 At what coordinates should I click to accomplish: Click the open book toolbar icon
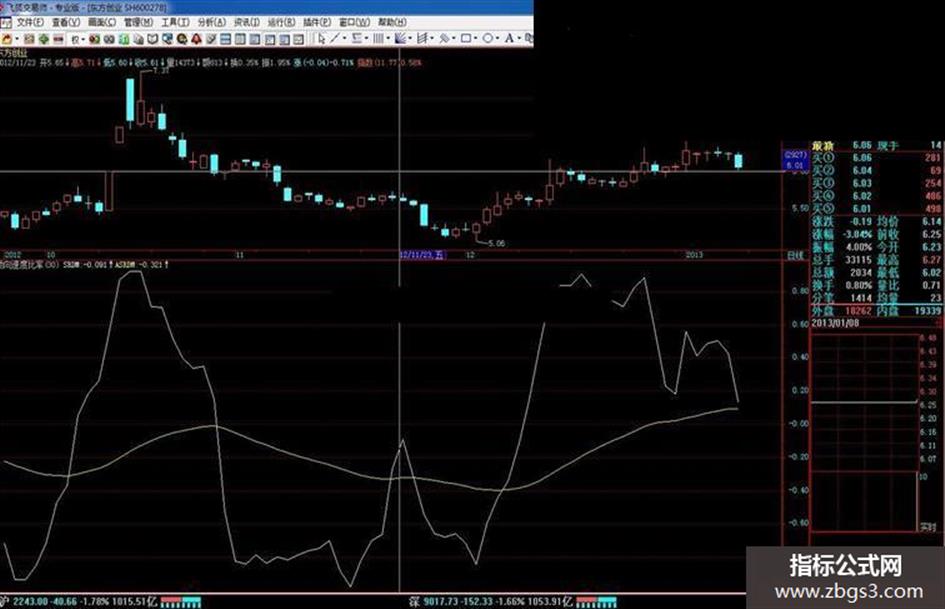[152, 39]
